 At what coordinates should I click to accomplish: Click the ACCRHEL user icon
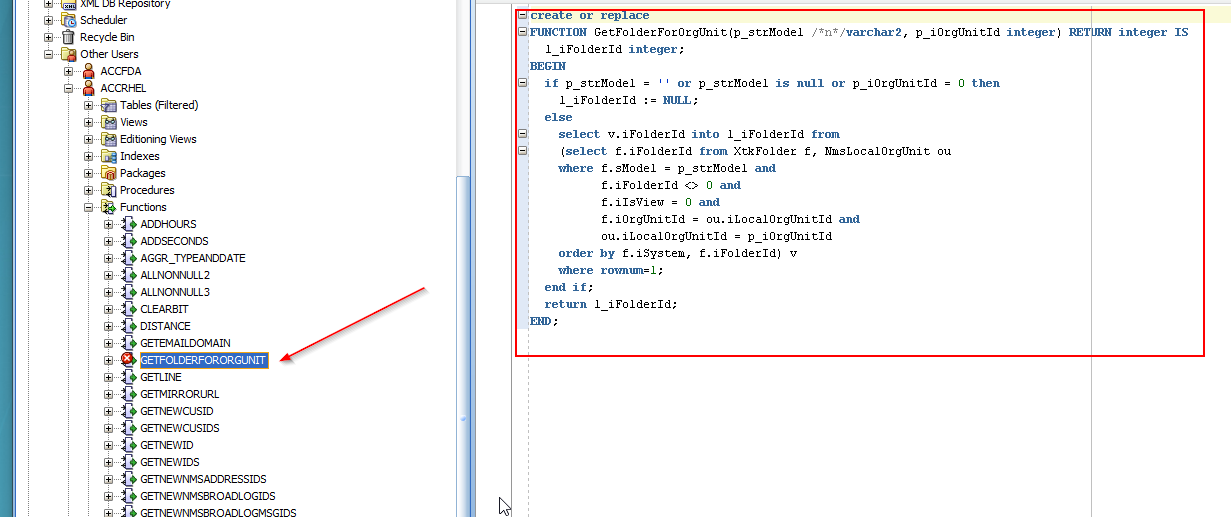[89, 88]
